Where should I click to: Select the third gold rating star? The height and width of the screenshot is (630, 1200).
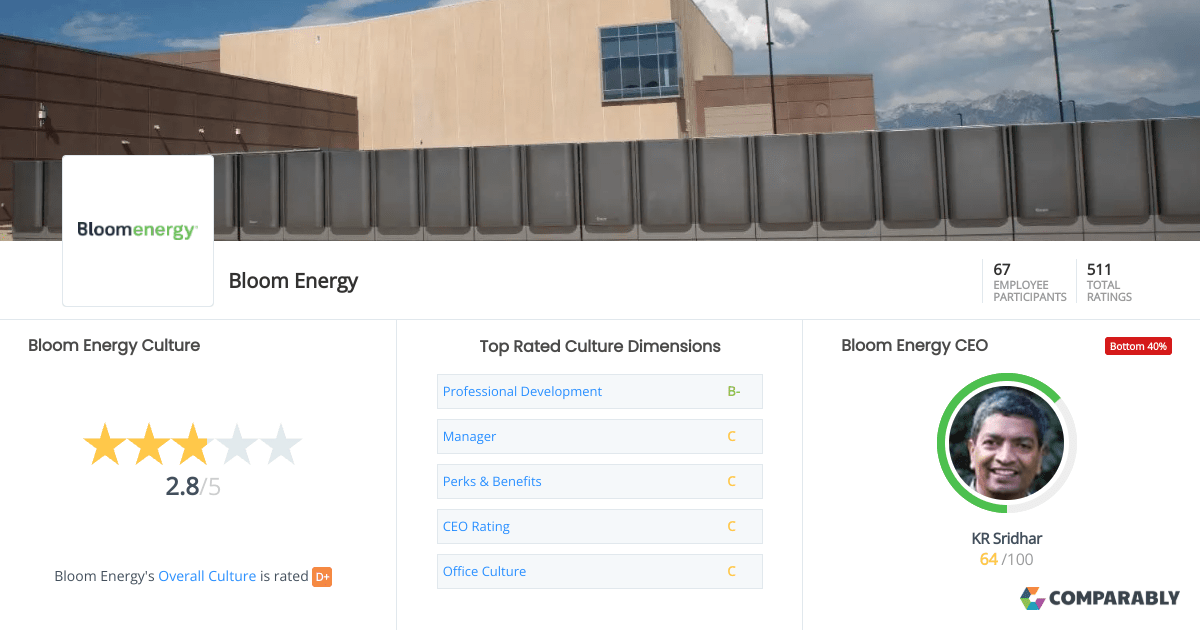pyautogui.click(x=192, y=444)
